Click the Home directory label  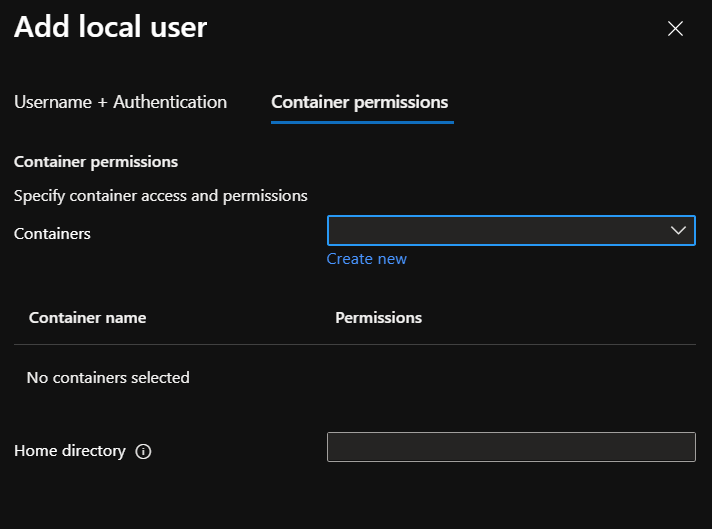click(x=70, y=451)
